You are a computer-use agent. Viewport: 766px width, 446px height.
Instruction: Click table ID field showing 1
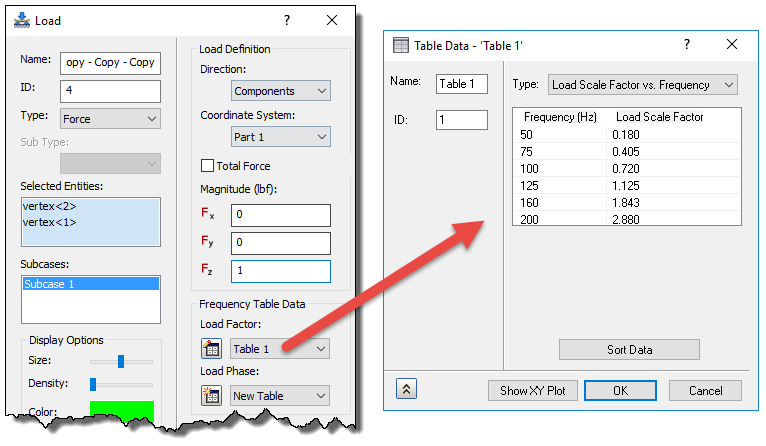pos(462,120)
